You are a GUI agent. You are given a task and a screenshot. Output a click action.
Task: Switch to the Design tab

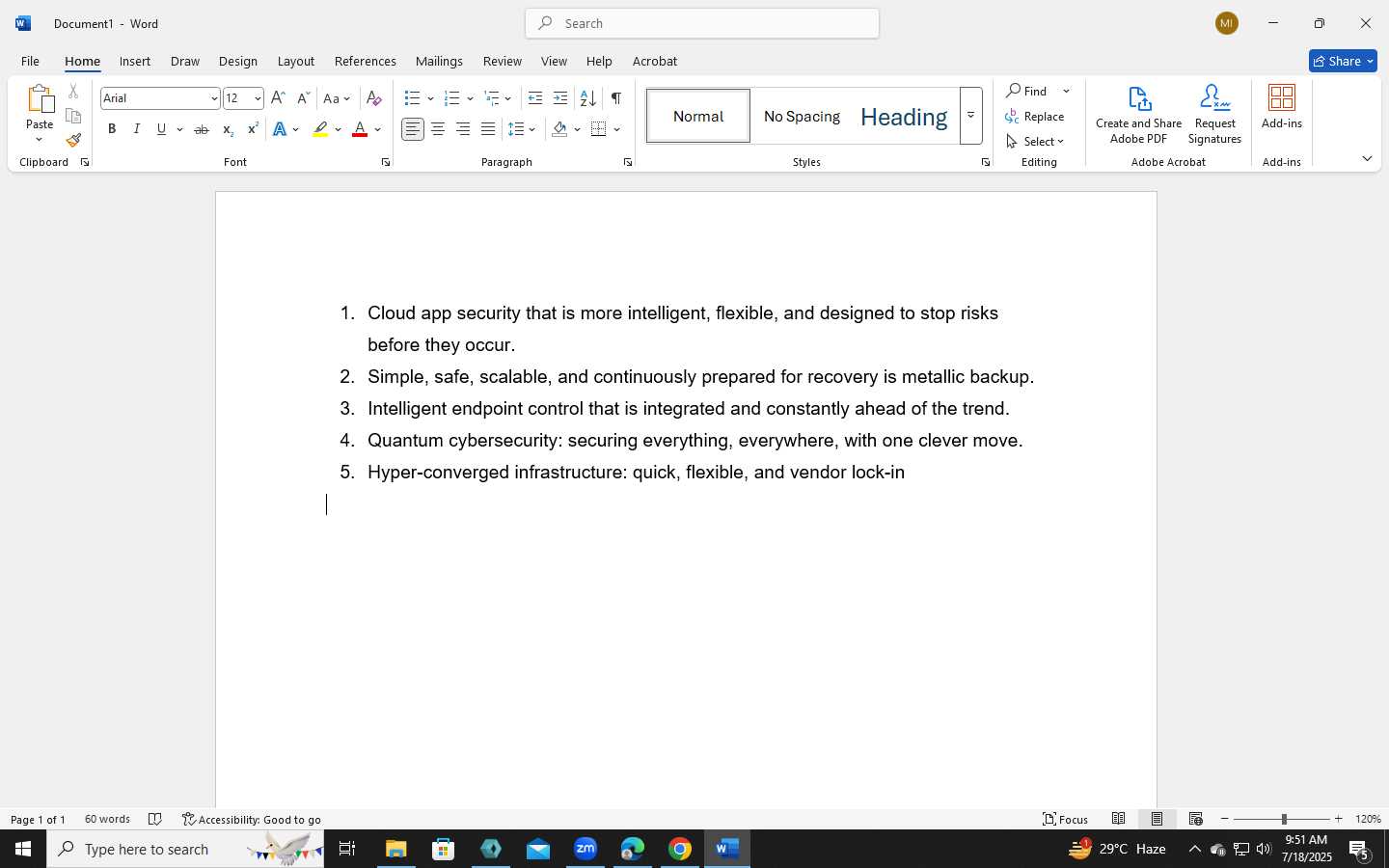point(238,61)
